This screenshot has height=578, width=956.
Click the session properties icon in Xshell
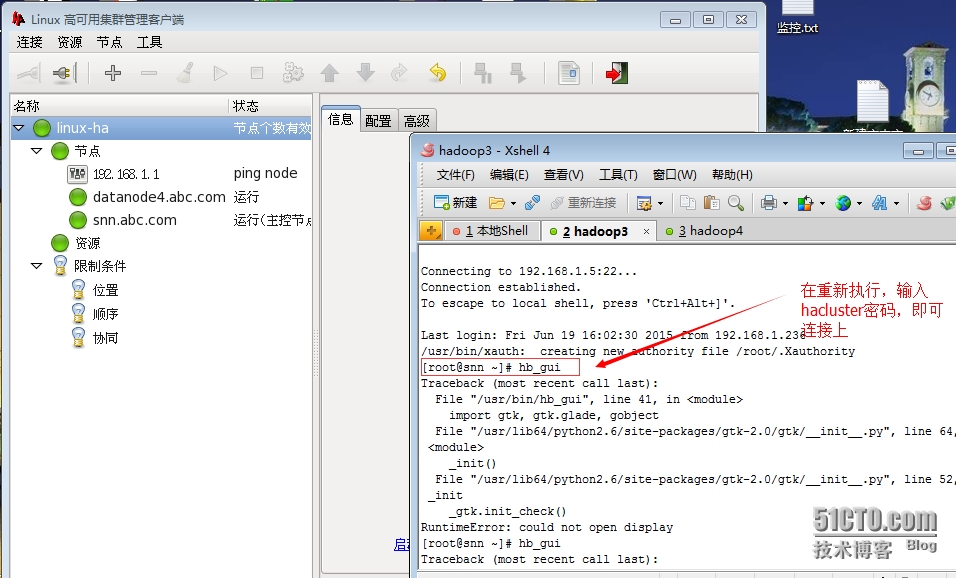[644, 202]
